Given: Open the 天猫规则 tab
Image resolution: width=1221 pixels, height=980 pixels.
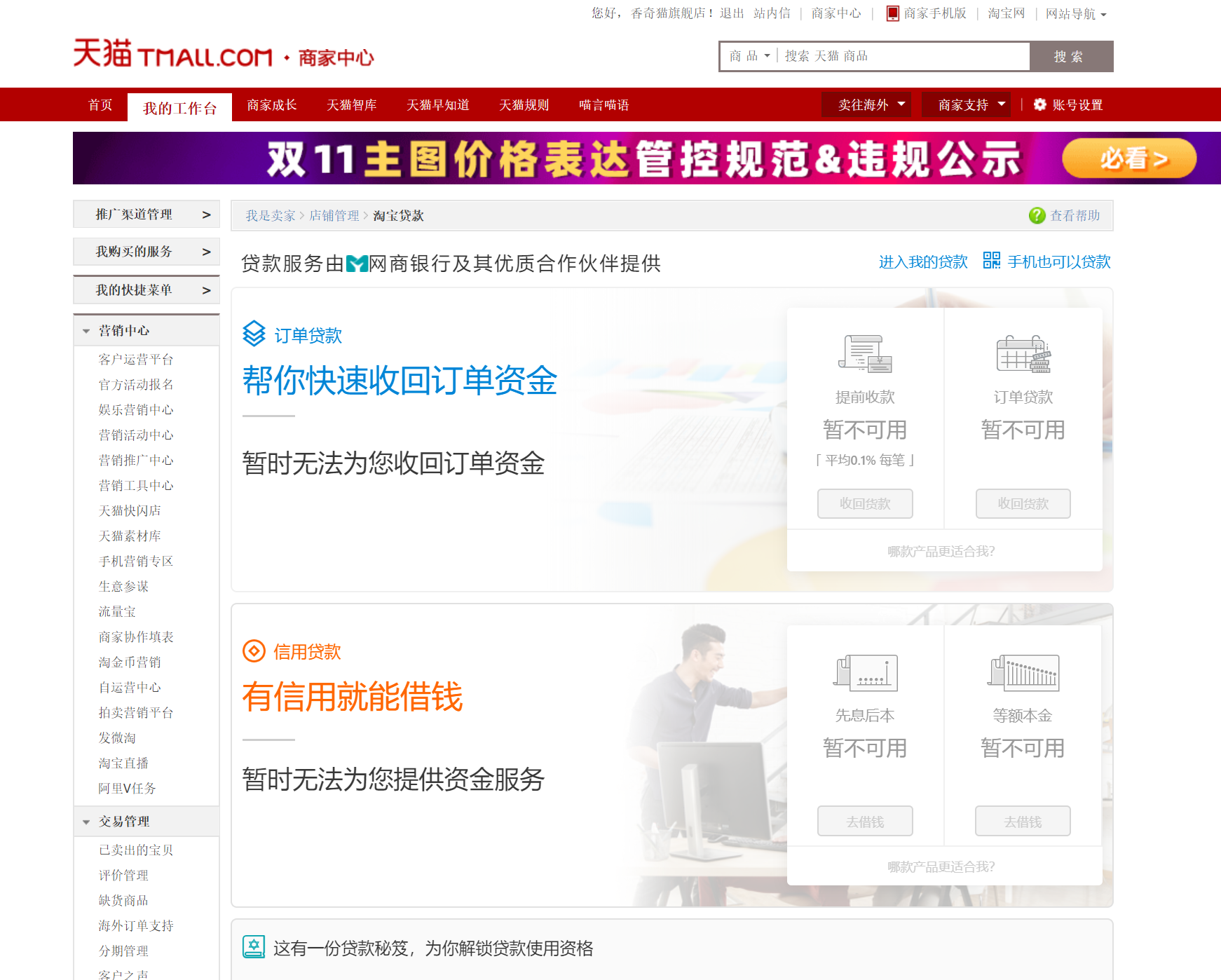Looking at the screenshot, I should click(524, 104).
